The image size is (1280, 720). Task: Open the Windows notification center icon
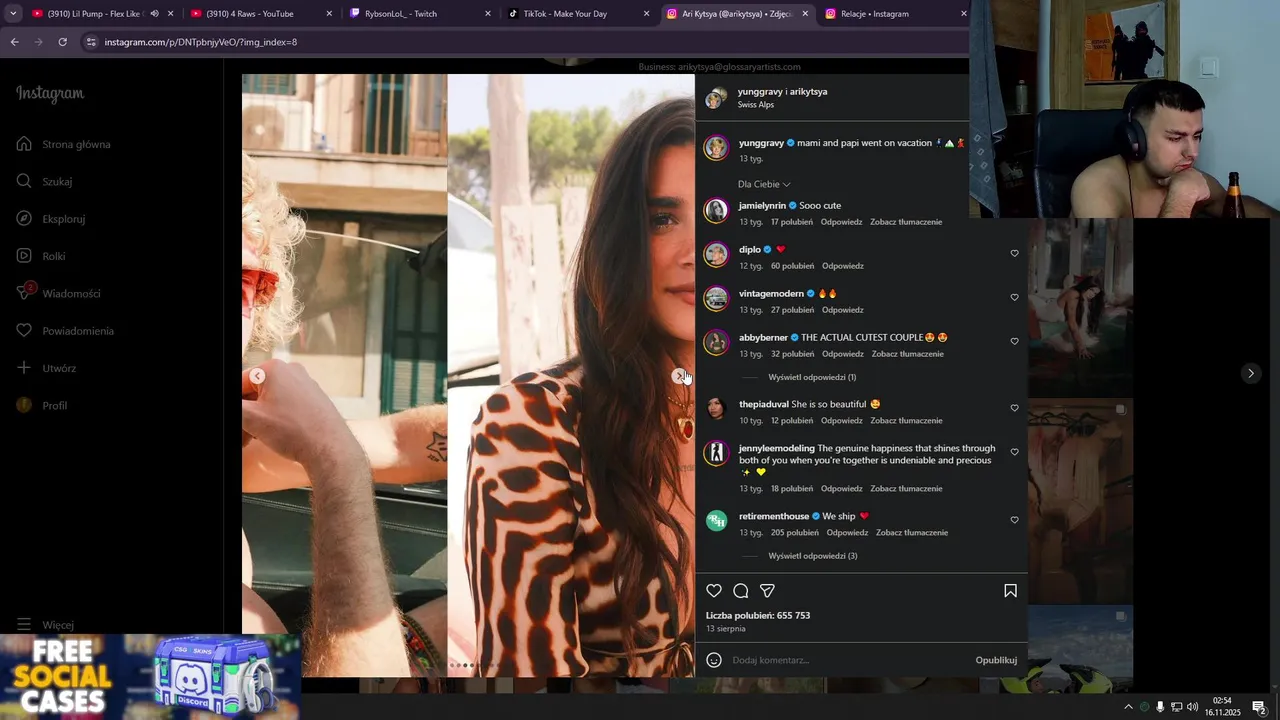point(1259,707)
